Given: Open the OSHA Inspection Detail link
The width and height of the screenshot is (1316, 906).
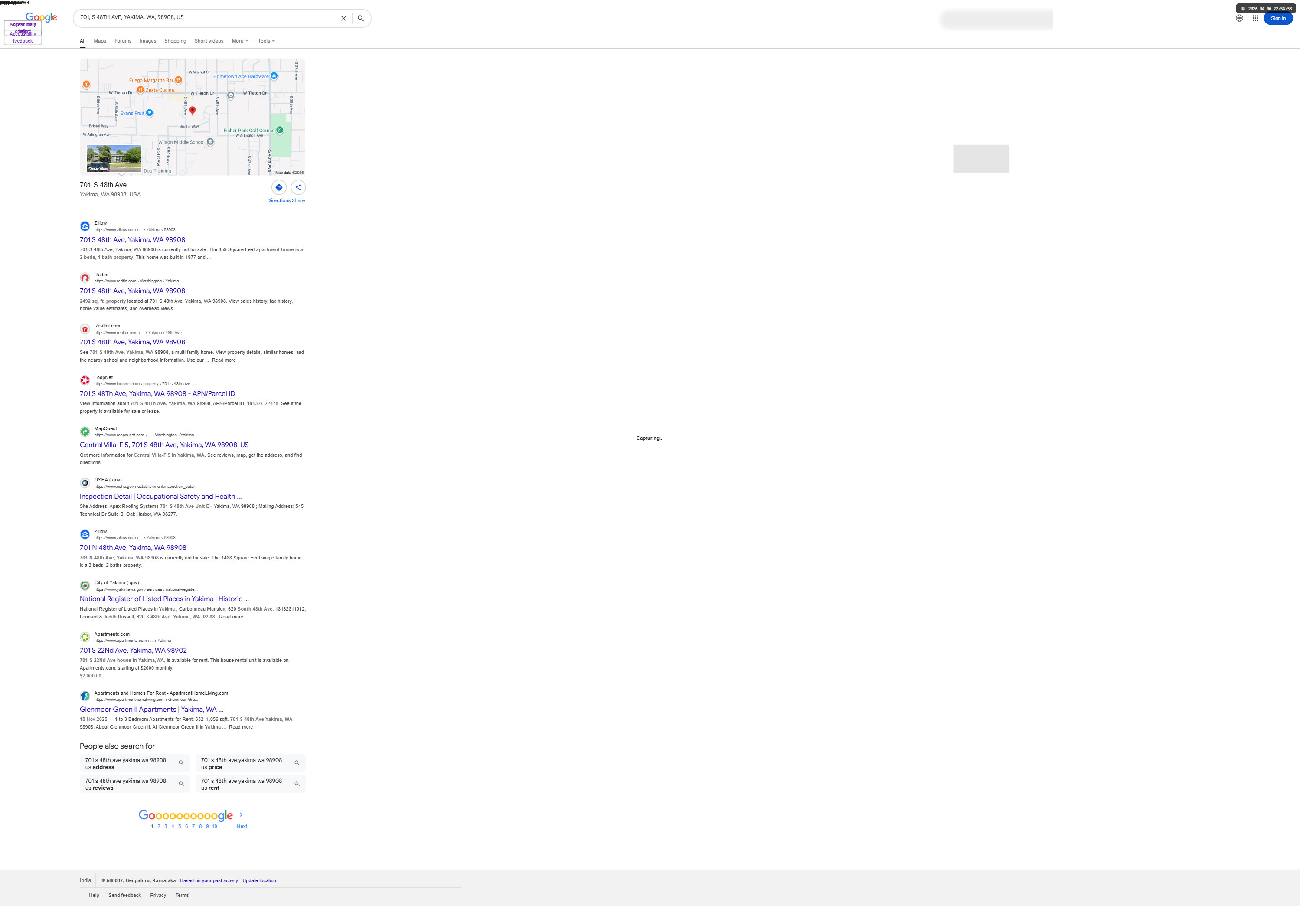Looking at the screenshot, I should coord(160,497).
